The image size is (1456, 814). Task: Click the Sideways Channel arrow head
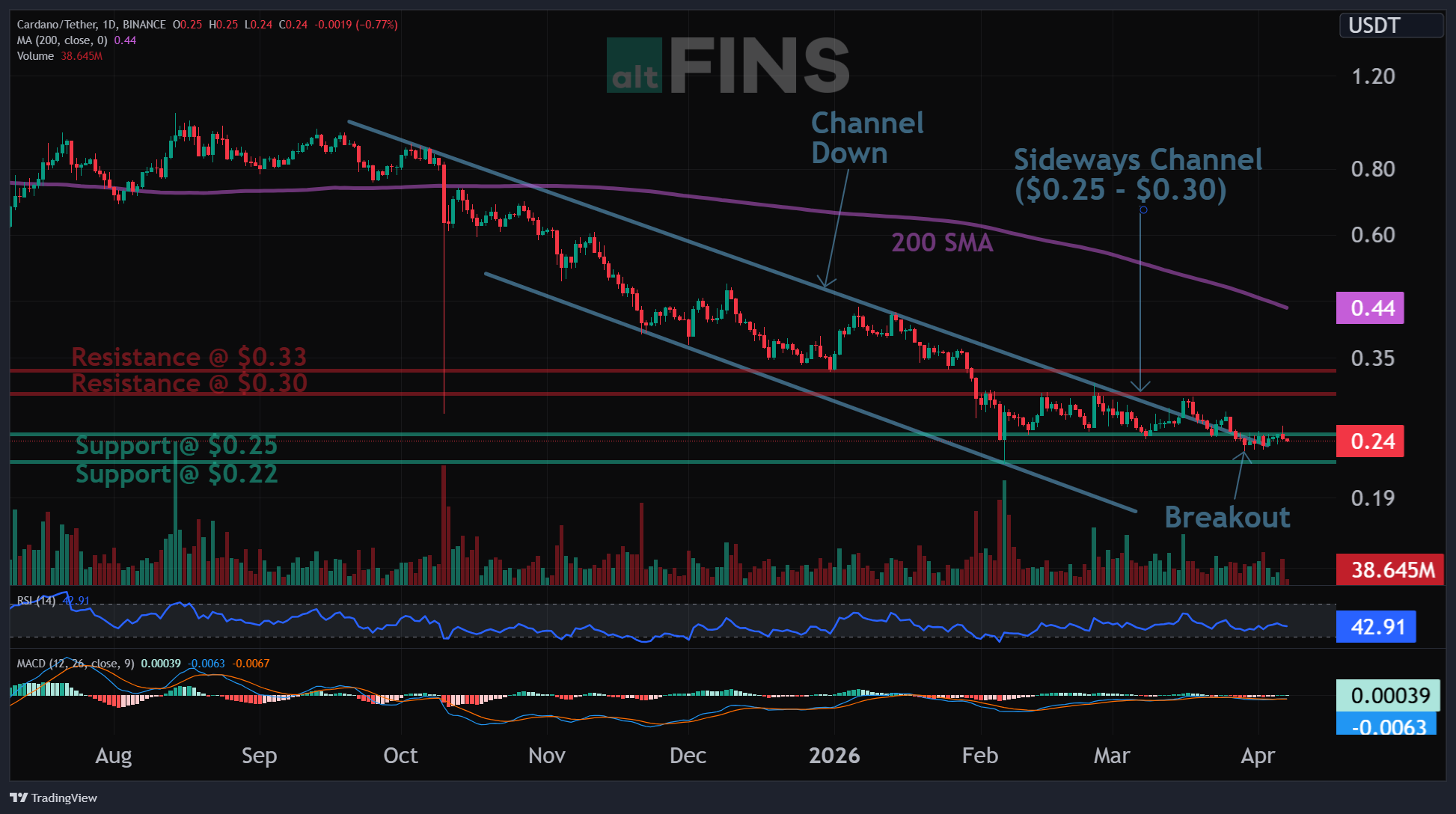(x=1140, y=388)
